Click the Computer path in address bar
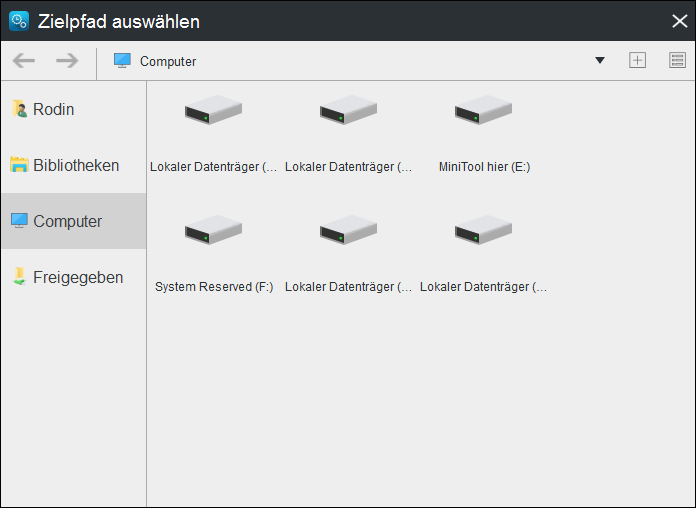696x508 pixels. point(168,61)
